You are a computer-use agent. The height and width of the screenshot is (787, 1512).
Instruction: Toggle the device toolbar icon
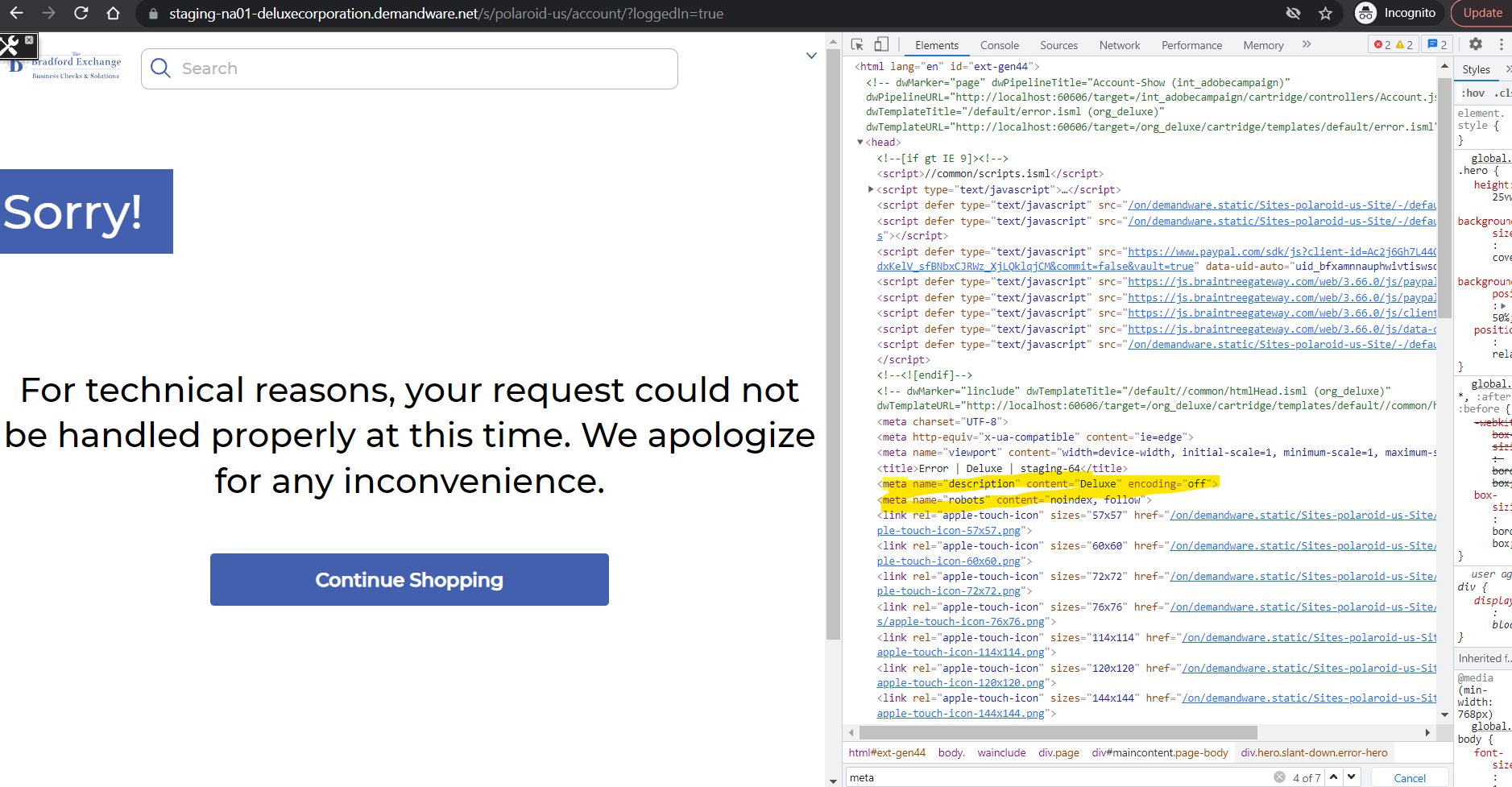click(881, 45)
